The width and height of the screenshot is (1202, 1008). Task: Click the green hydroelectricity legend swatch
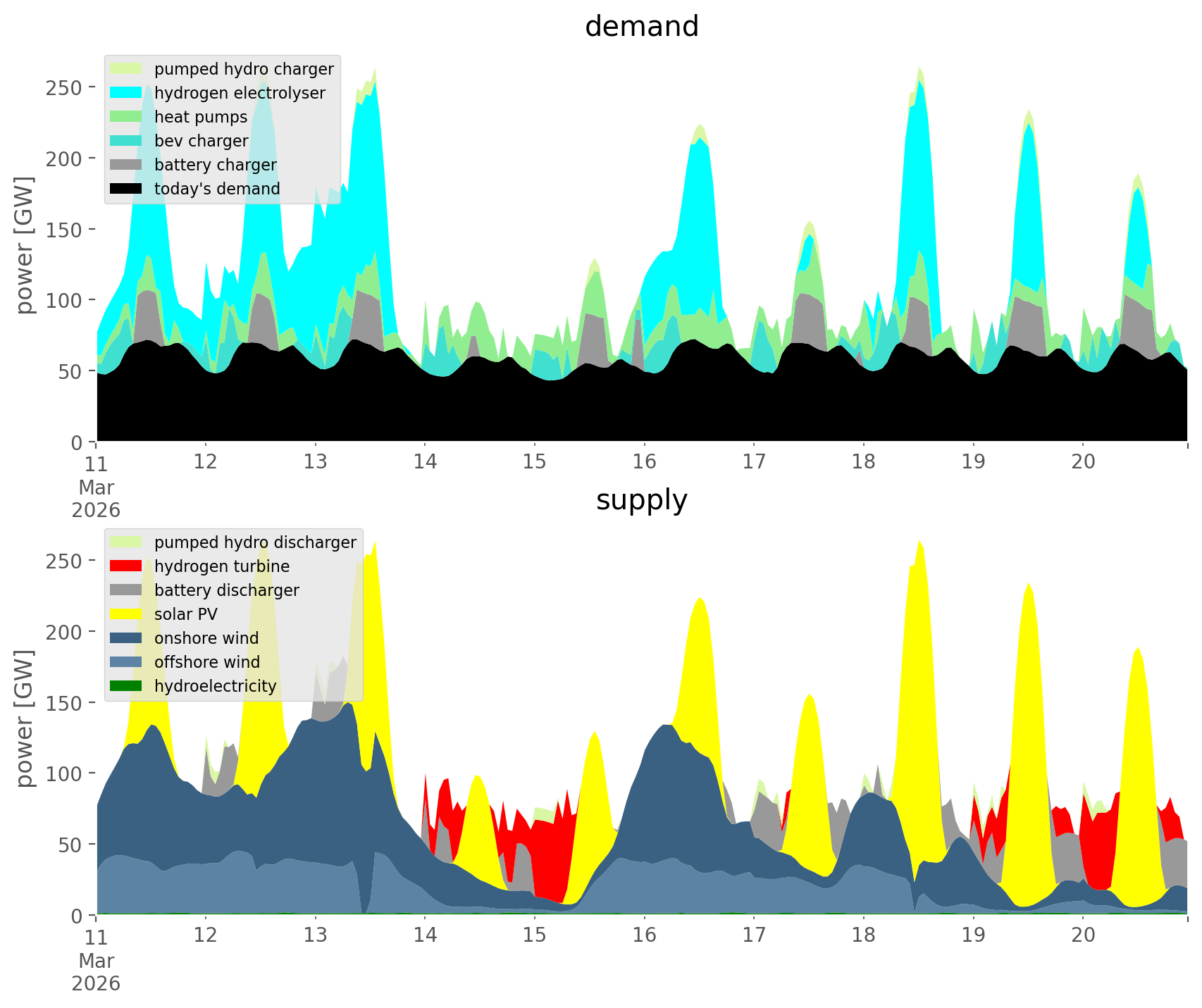click(x=126, y=686)
